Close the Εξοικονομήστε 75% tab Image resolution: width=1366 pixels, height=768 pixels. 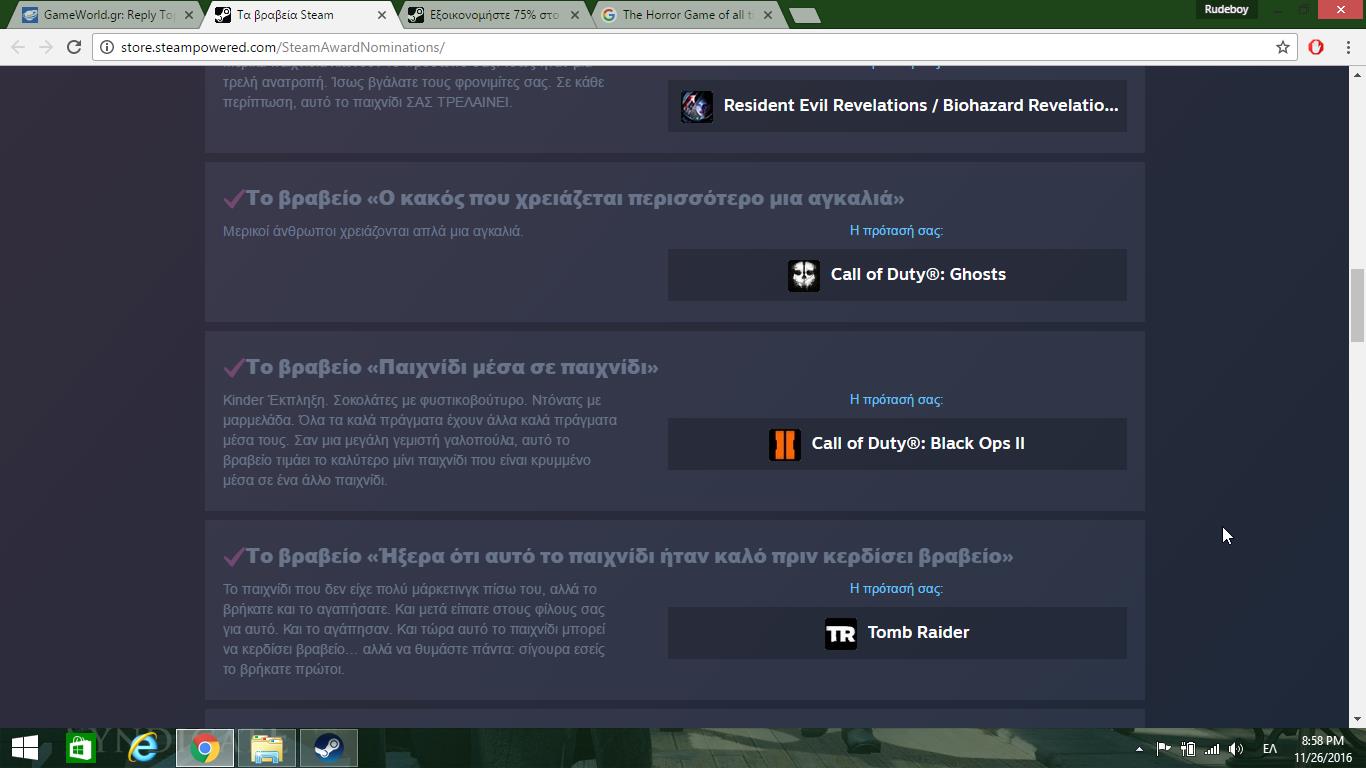tap(575, 15)
